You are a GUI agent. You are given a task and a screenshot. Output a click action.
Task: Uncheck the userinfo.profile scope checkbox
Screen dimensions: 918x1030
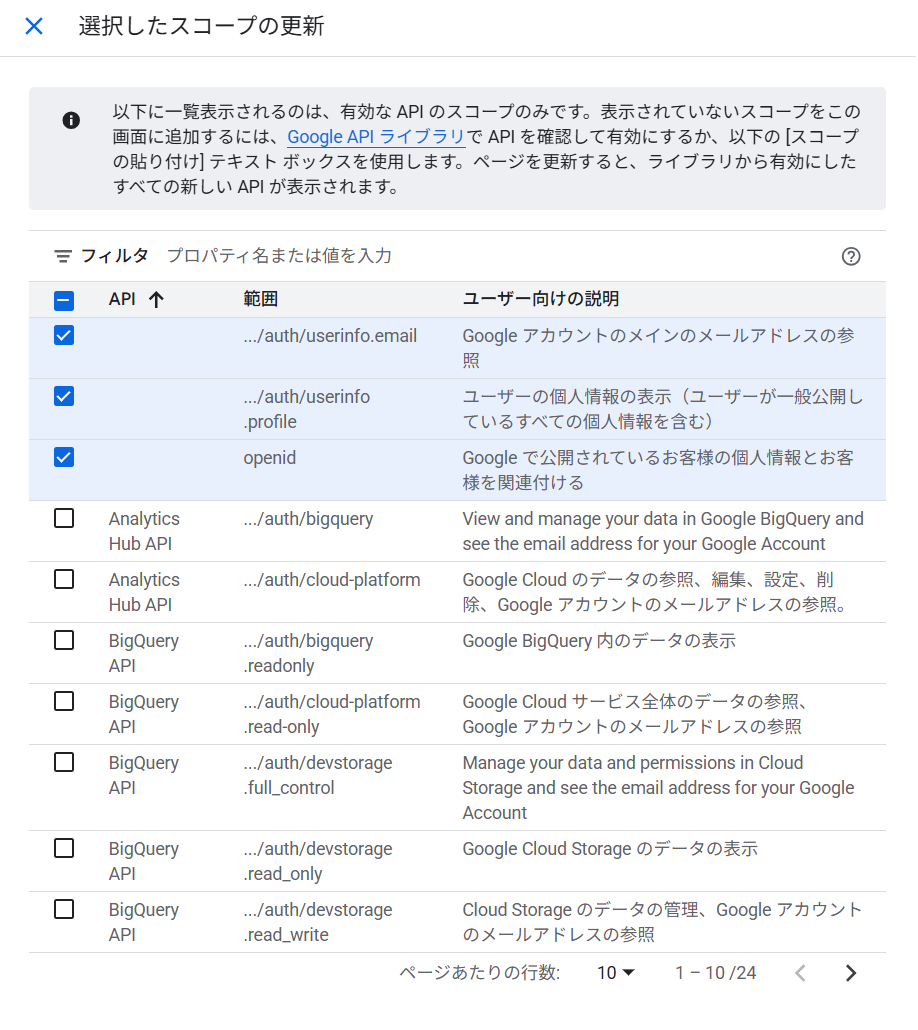pos(64,397)
